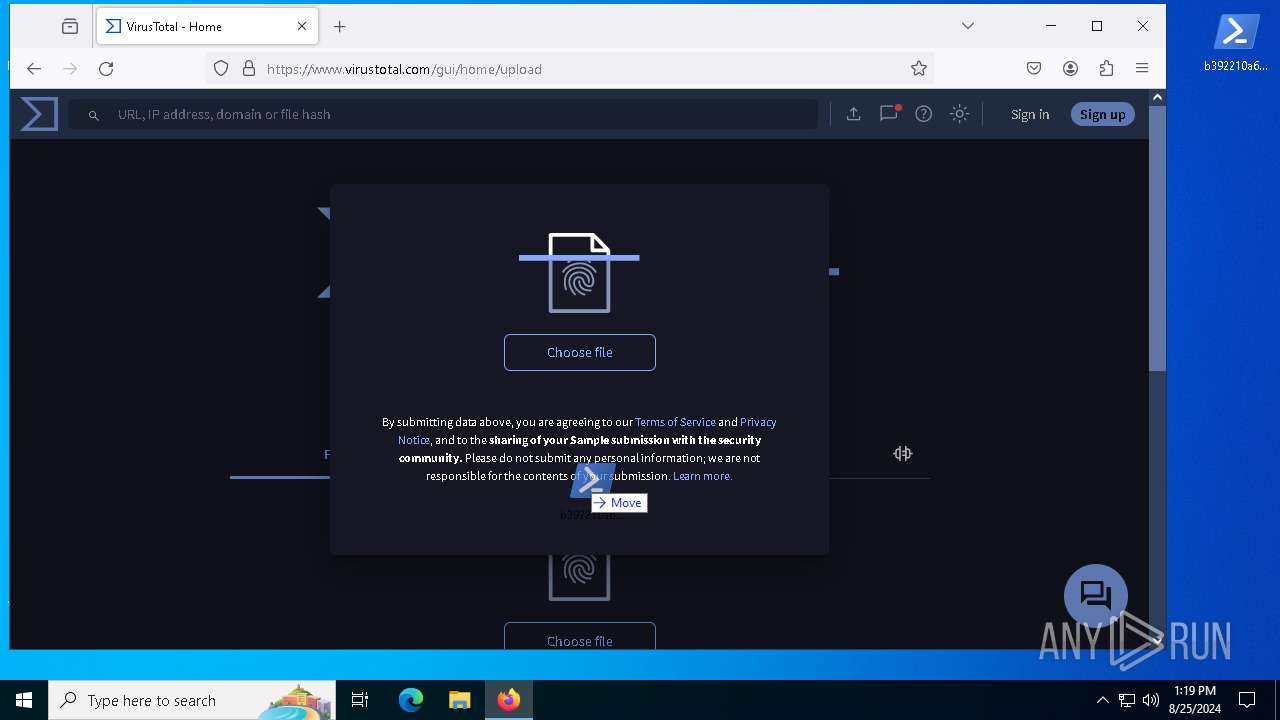Click the page scrollbar up arrow
The image size is (1280, 720).
[1157, 97]
